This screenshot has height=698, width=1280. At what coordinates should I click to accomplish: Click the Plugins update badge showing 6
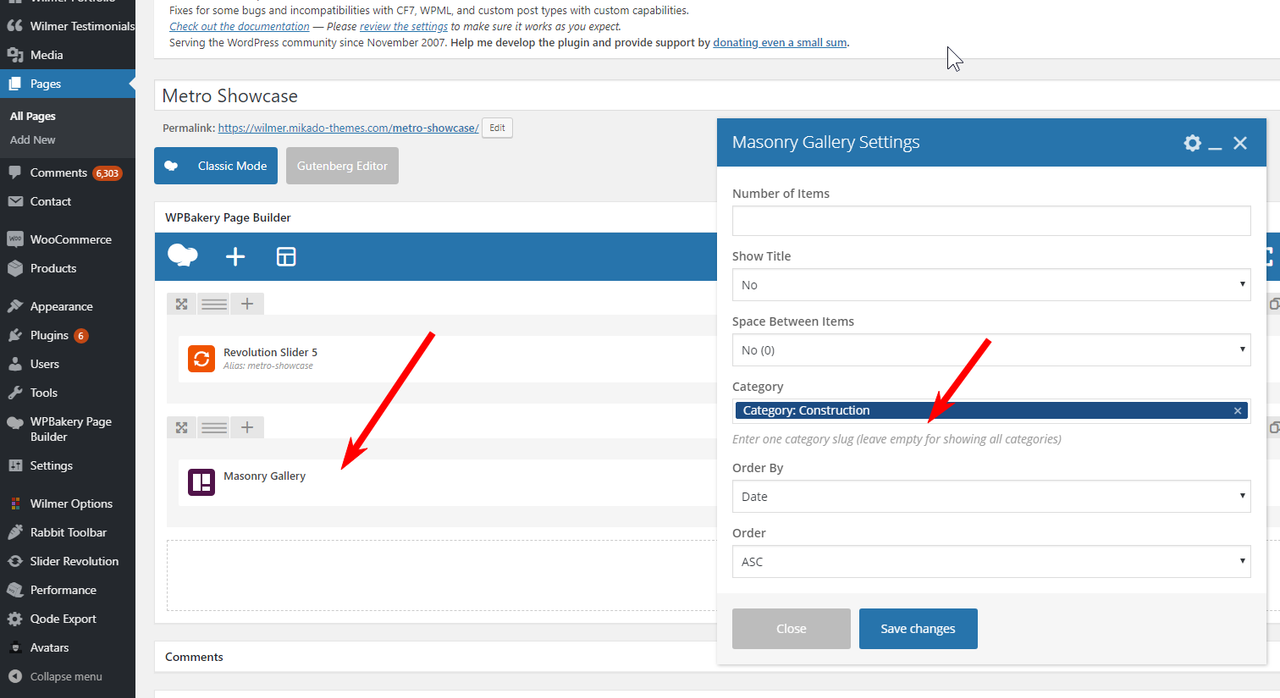(x=81, y=336)
